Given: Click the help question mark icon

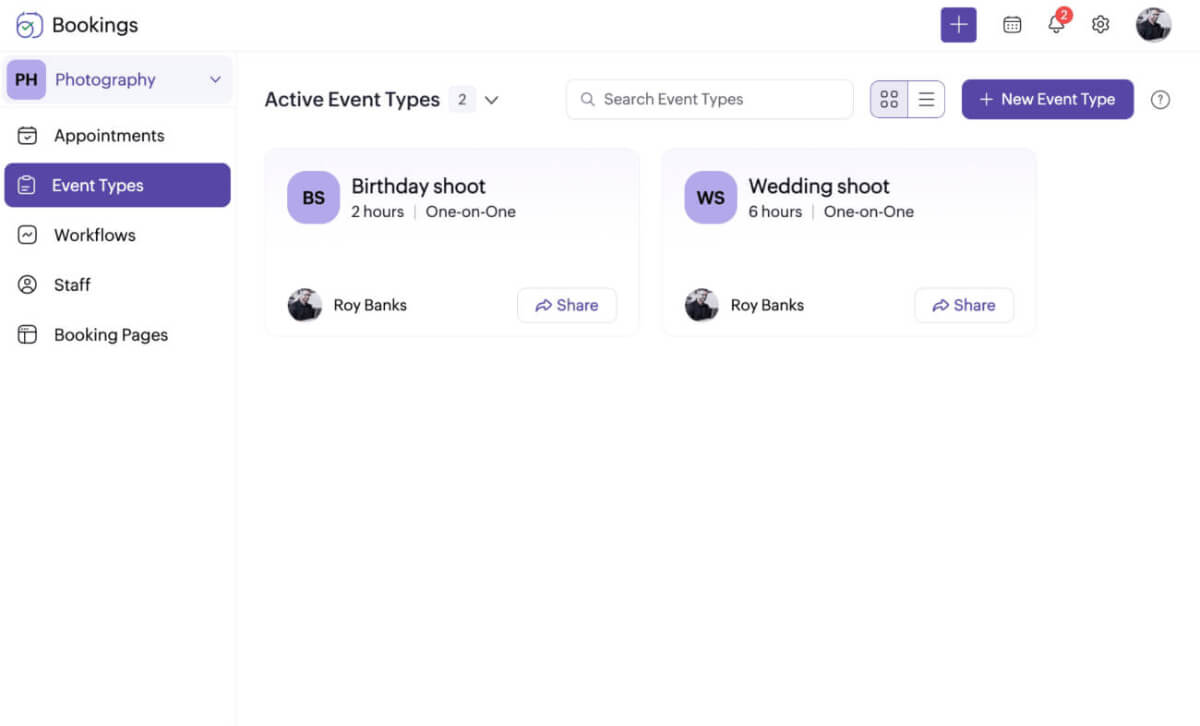Looking at the screenshot, I should (1160, 100).
